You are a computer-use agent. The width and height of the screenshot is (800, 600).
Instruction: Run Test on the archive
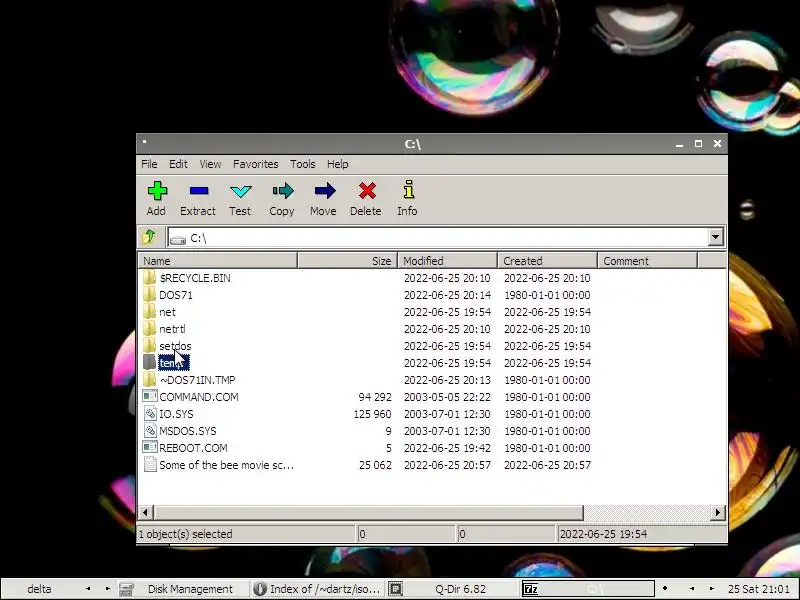pos(240,192)
